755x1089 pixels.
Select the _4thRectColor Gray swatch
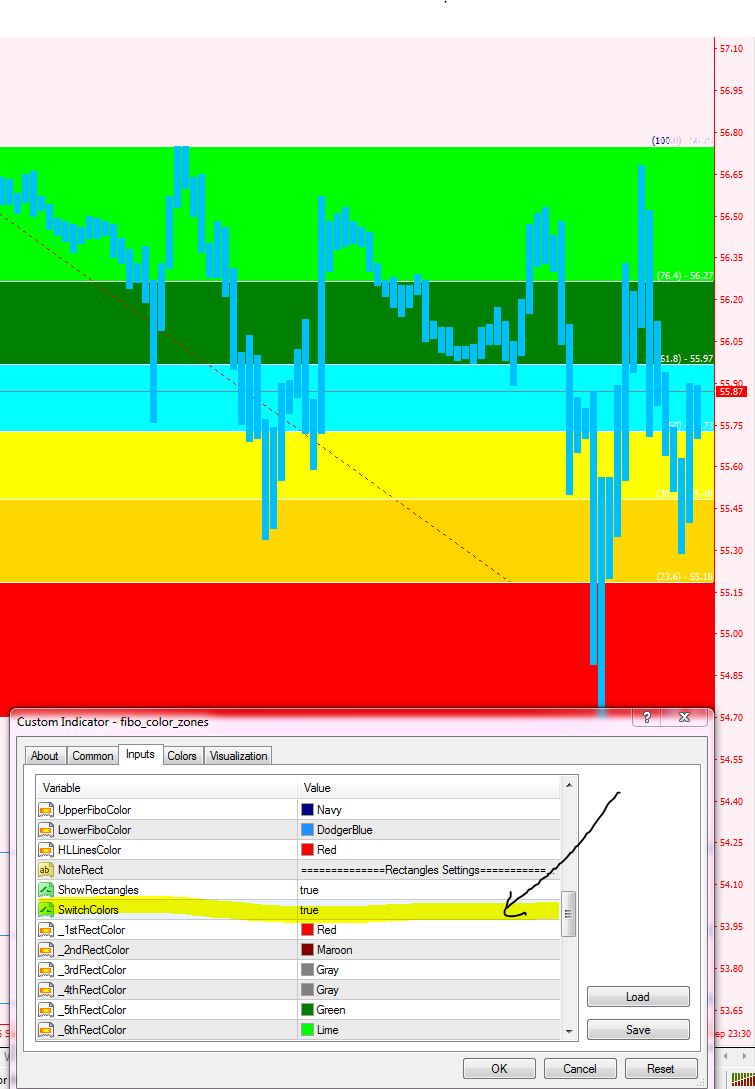click(307, 990)
